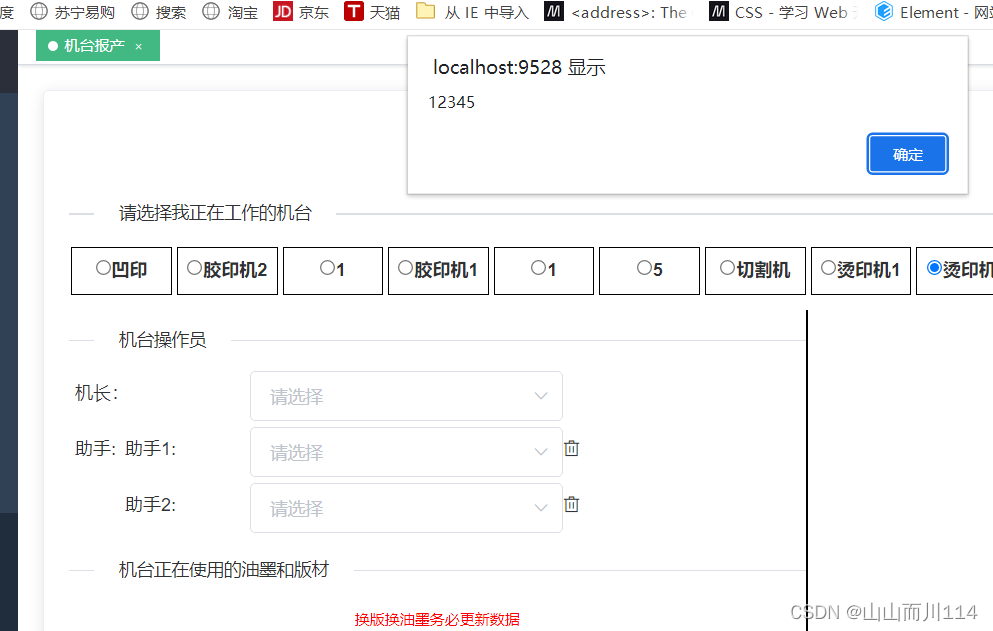
Task: Click the trash icon beside 助手2
Action: coord(571,504)
